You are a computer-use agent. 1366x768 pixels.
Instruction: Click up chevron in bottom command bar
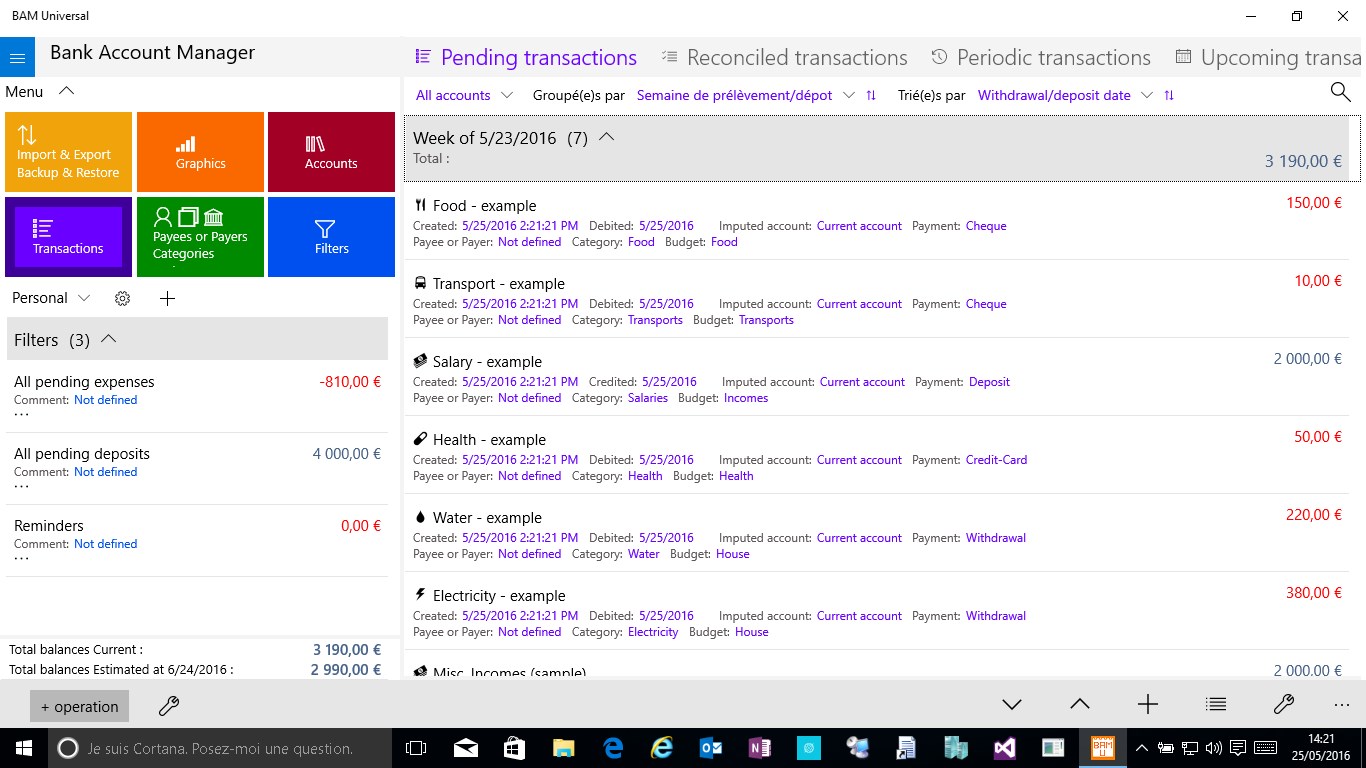coord(1080,704)
